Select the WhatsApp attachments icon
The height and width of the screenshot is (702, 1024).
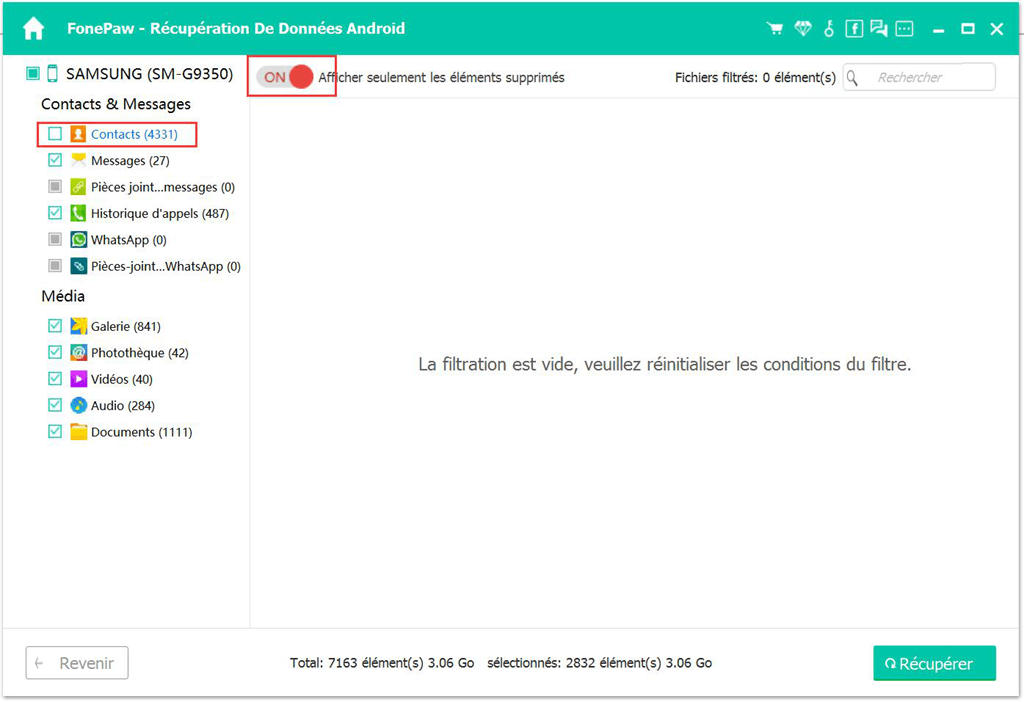coord(78,266)
